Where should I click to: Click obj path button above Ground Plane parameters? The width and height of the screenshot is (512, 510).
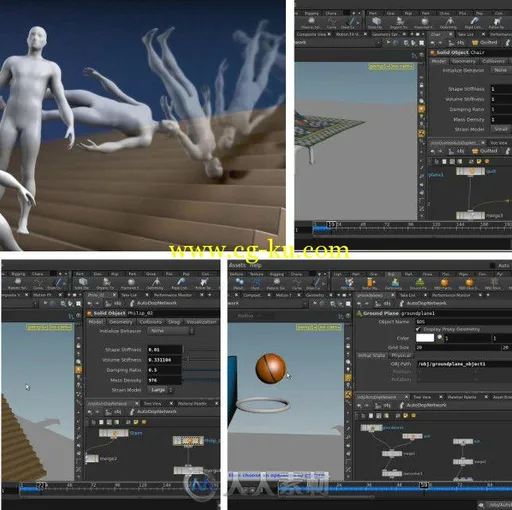coord(383,303)
